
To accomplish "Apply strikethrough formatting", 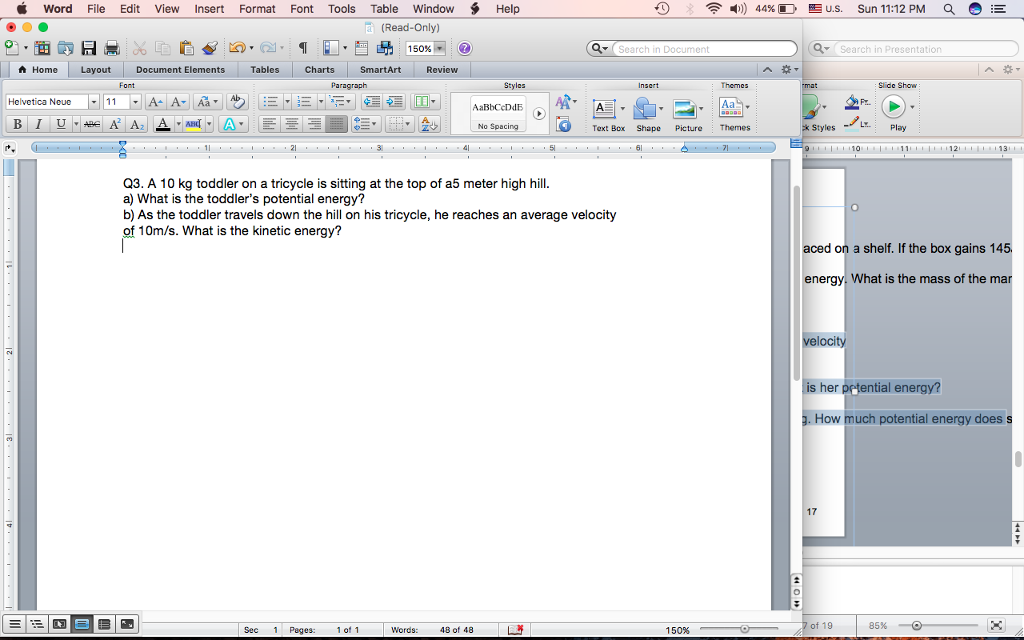I will point(92,124).
